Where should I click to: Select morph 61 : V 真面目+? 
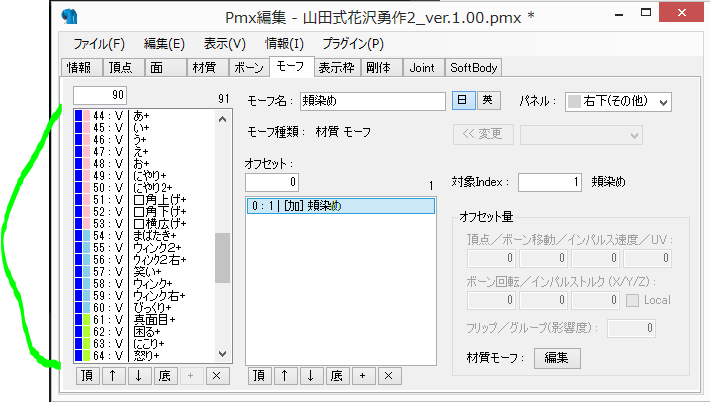click(145, 320)
